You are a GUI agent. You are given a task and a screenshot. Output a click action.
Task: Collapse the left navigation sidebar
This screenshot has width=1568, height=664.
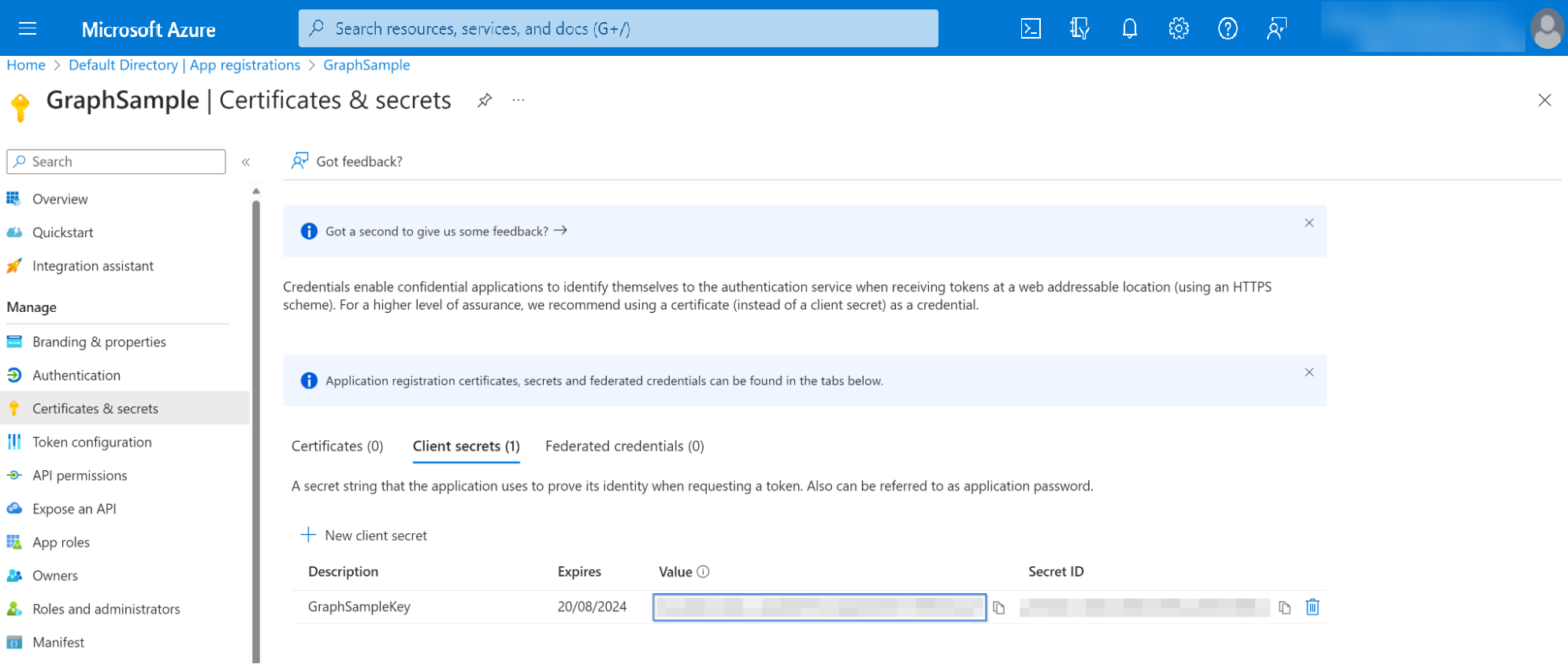(246, 161)
